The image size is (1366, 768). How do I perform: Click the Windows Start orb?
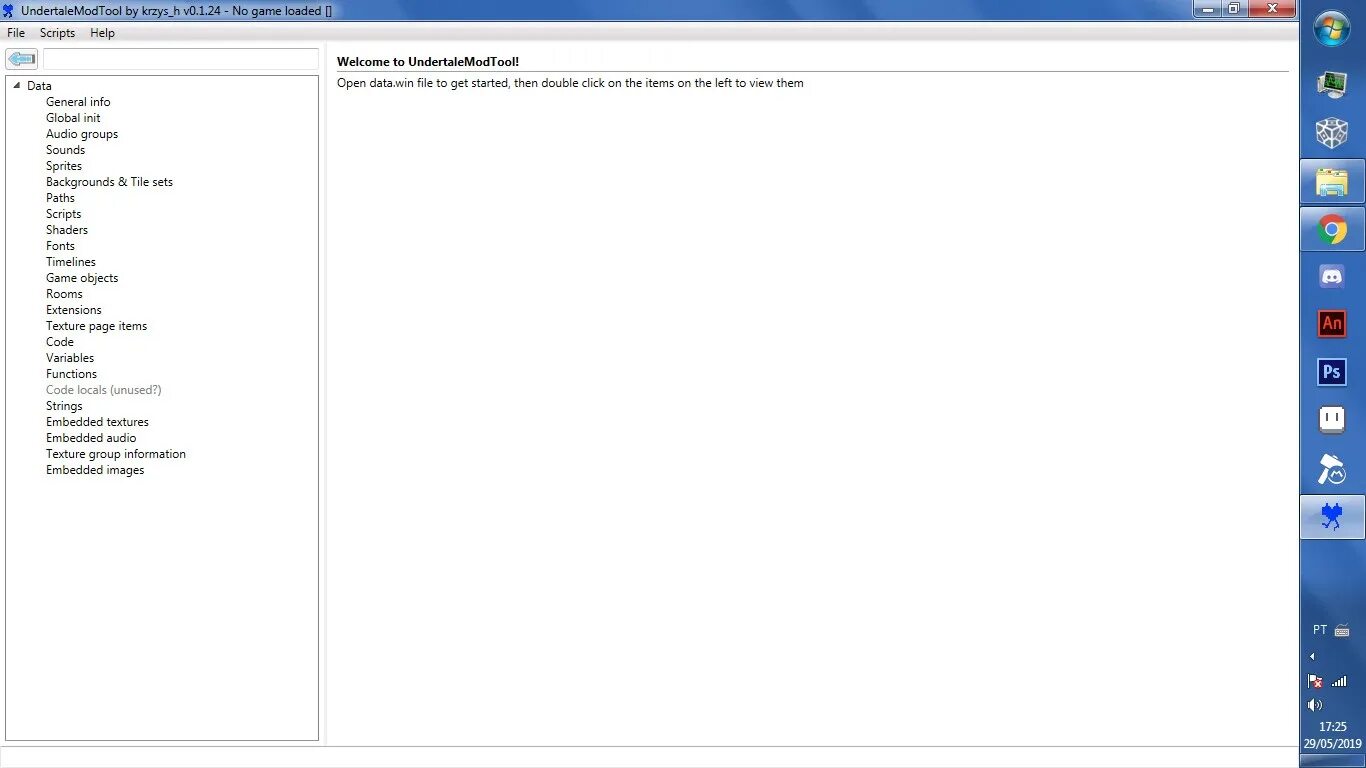[x=1332, y=28]
